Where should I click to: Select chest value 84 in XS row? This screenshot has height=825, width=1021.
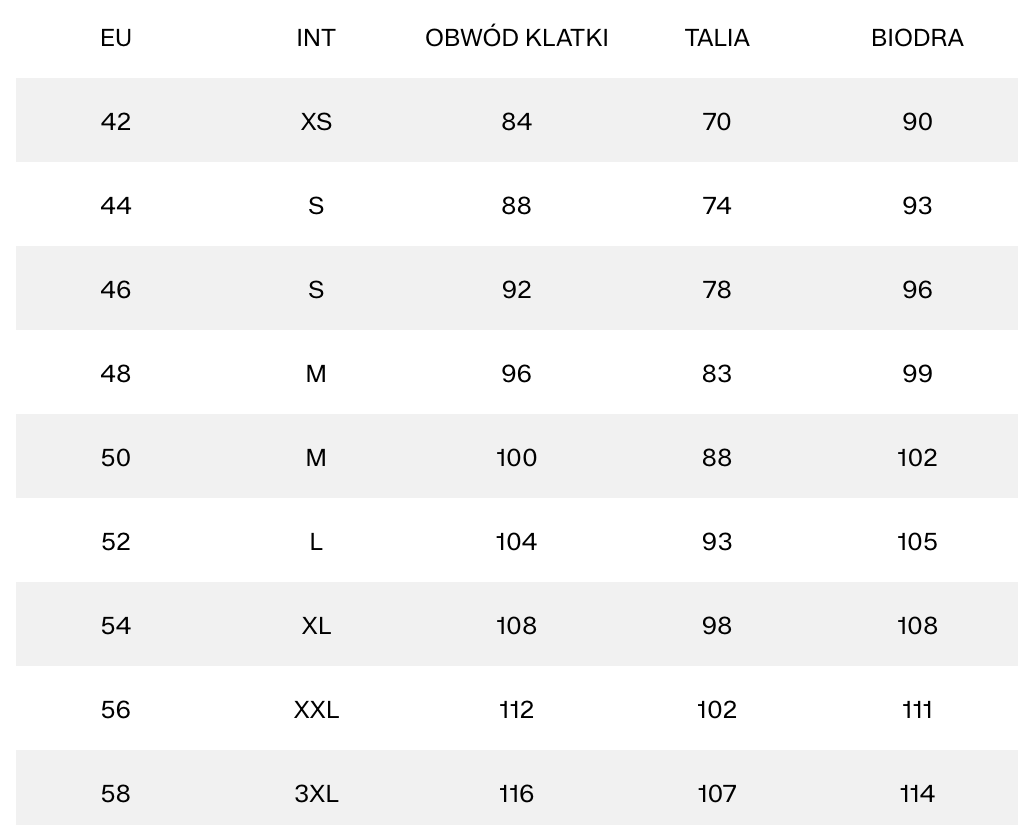(516, 121)
